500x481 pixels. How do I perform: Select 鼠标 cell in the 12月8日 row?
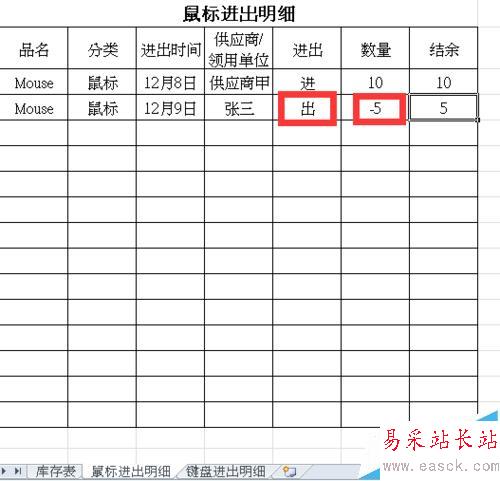click(x=102, y=82)
